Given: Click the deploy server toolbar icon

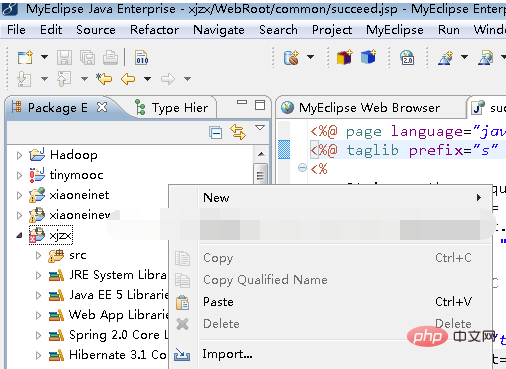Looking at the screenshot, I should point(291,57).
